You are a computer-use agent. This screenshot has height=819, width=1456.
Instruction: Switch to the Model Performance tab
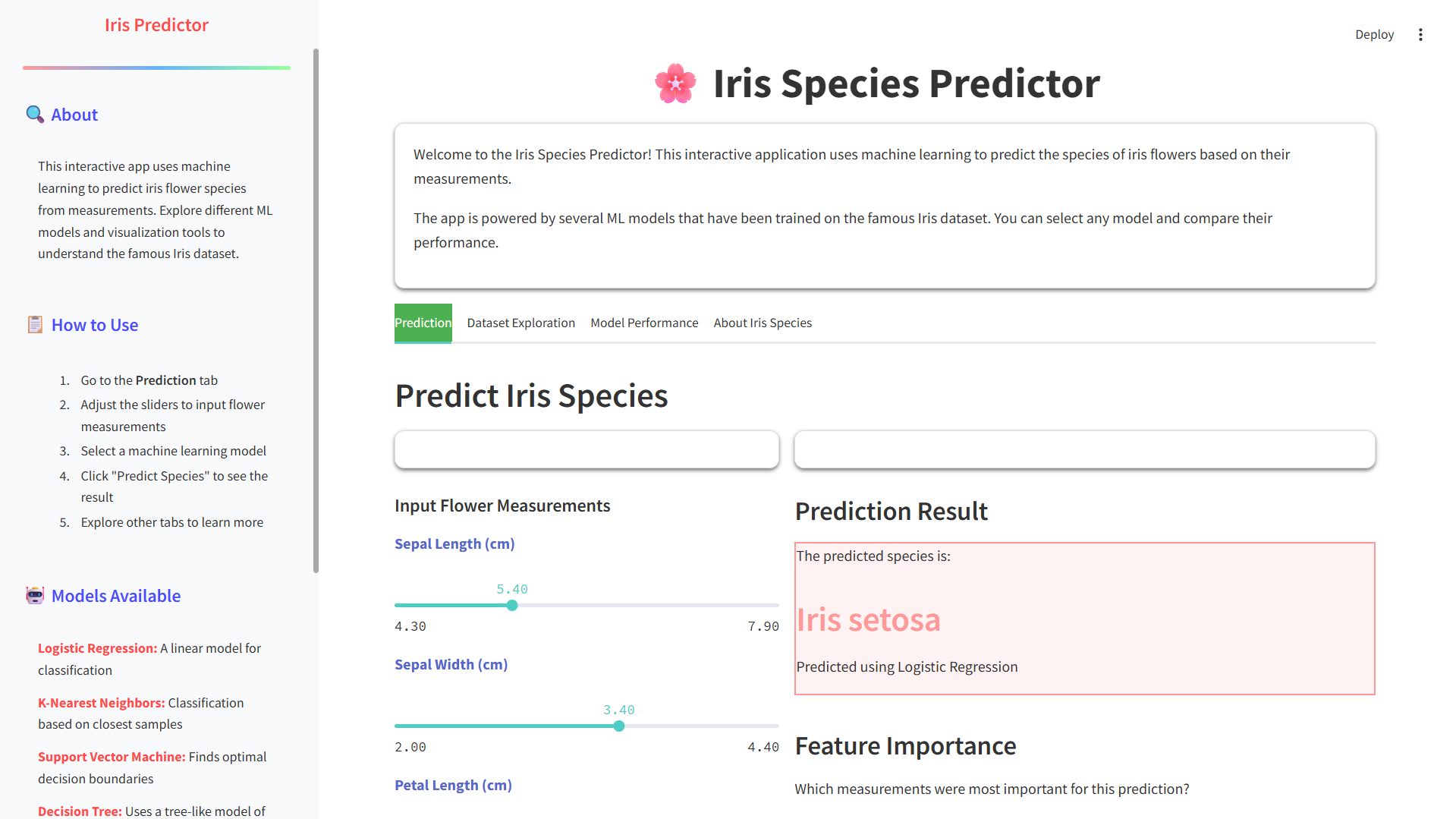(x=644, y=323)
